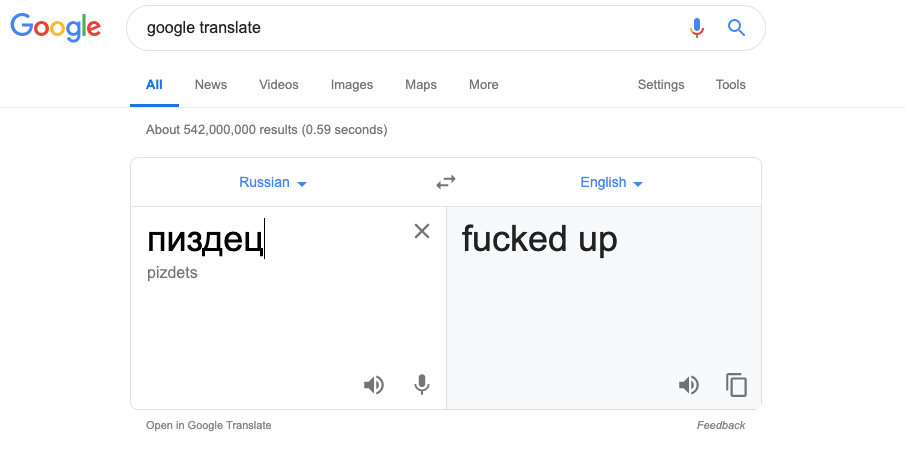
Task: Click the Google logo
Action: [56, 28]
